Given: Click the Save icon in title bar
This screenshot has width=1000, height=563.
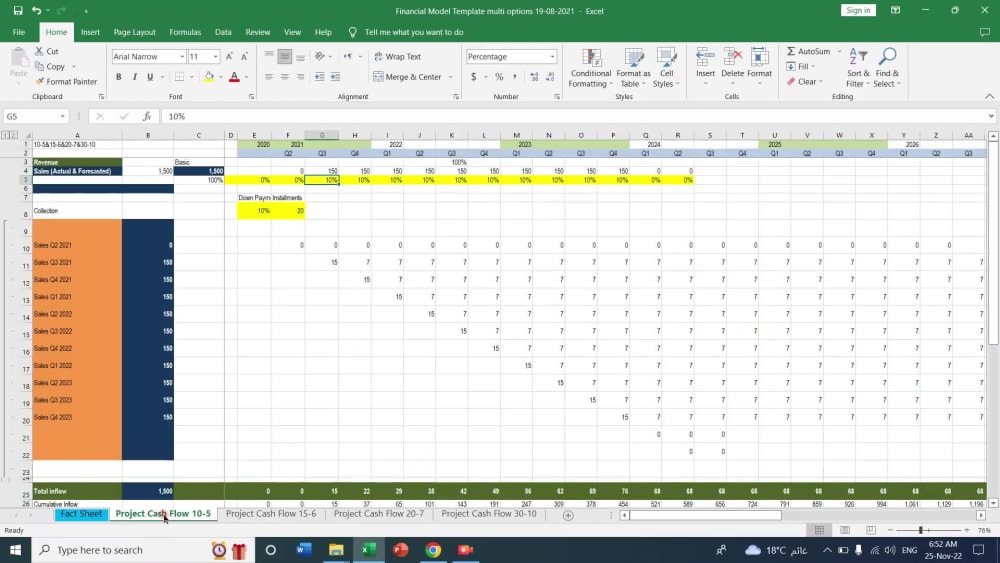Looking at the screenshot, I should click(x=18, y=10).
